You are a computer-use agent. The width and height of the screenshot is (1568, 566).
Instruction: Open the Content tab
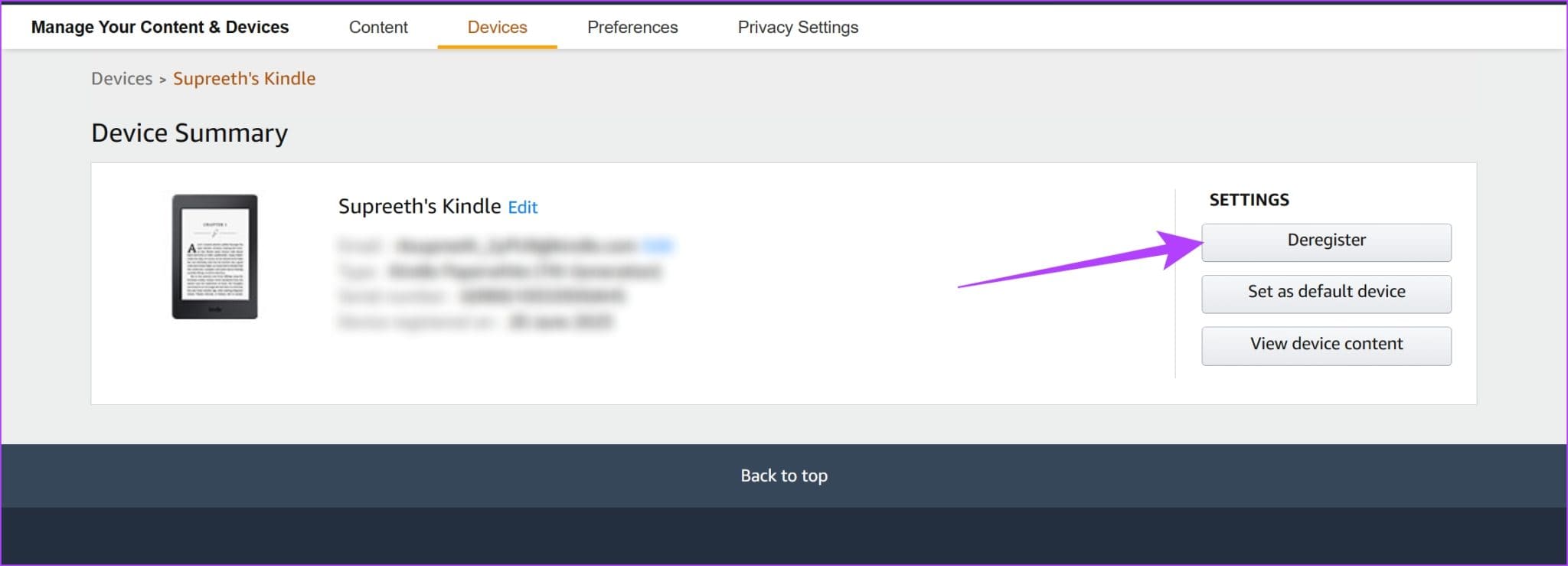(x=378, y=28)
